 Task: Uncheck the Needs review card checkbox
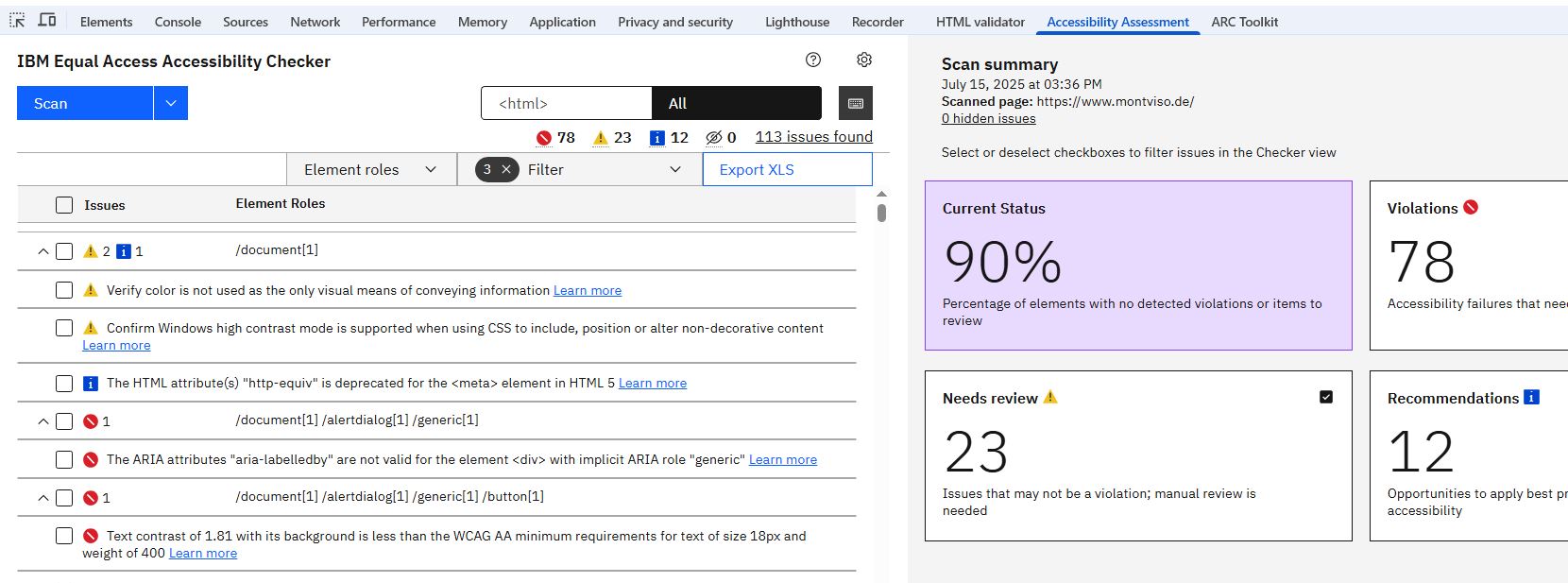point(1326,397)
